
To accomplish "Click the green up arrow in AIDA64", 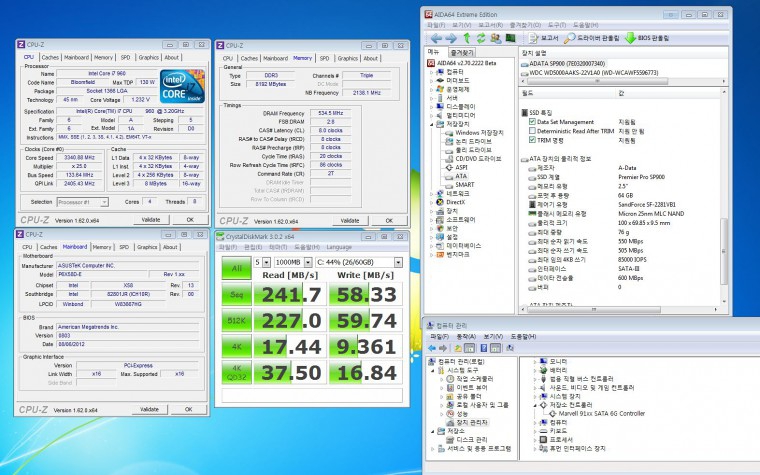I will pos(467,38).
